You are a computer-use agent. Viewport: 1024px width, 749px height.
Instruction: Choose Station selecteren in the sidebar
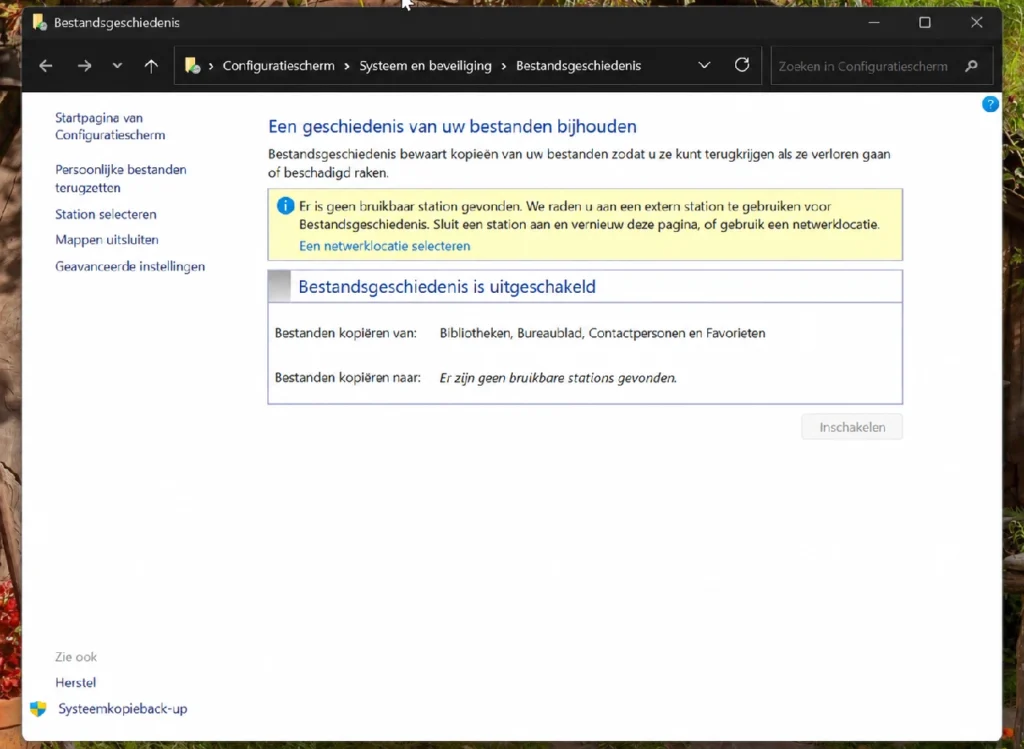[x=106, y=214]
